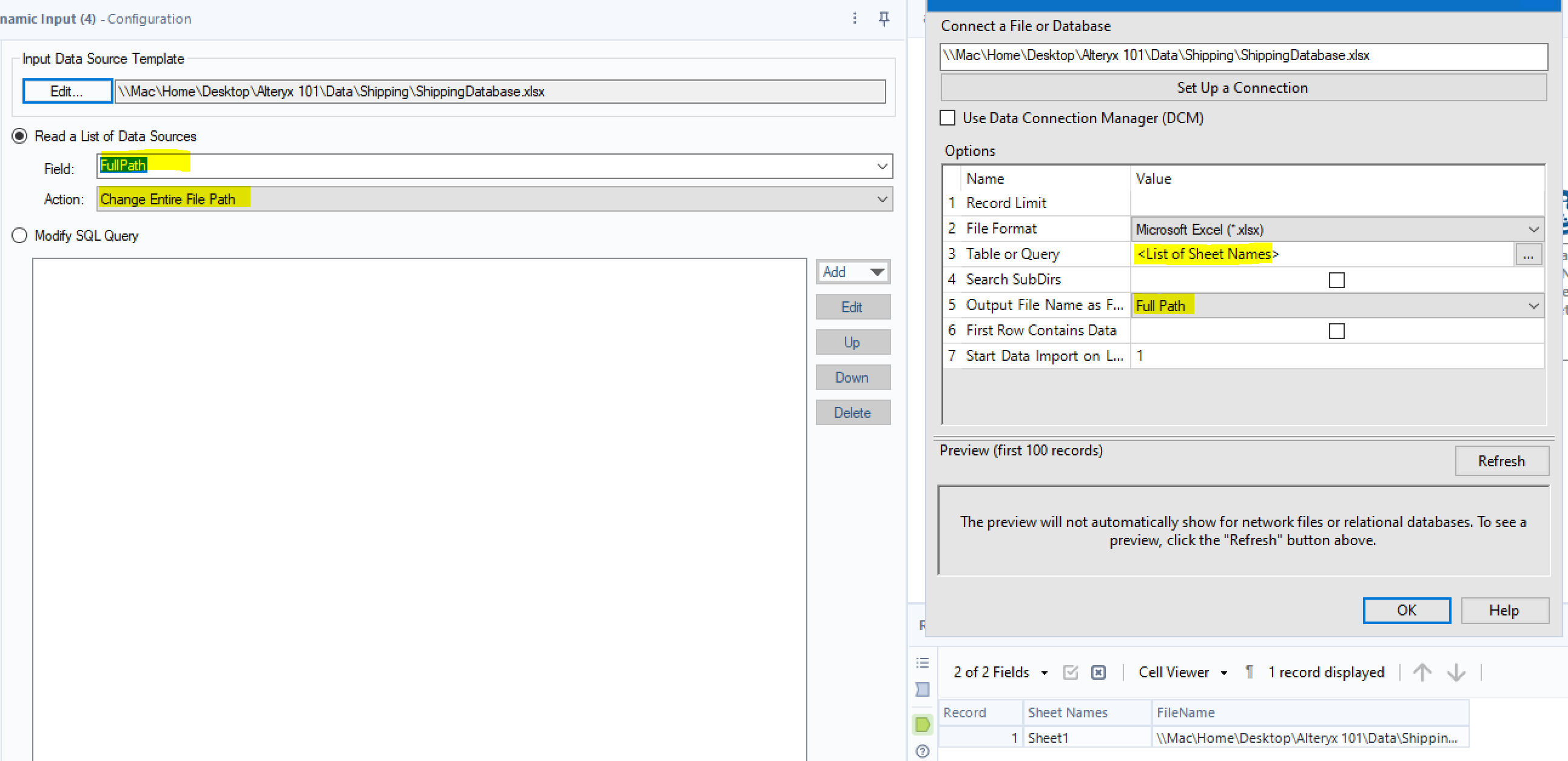Viewport: 1568px width, 761px height.
Task: Click the down-arrow record navigation icon
Action: click(x=1455, y=672)
